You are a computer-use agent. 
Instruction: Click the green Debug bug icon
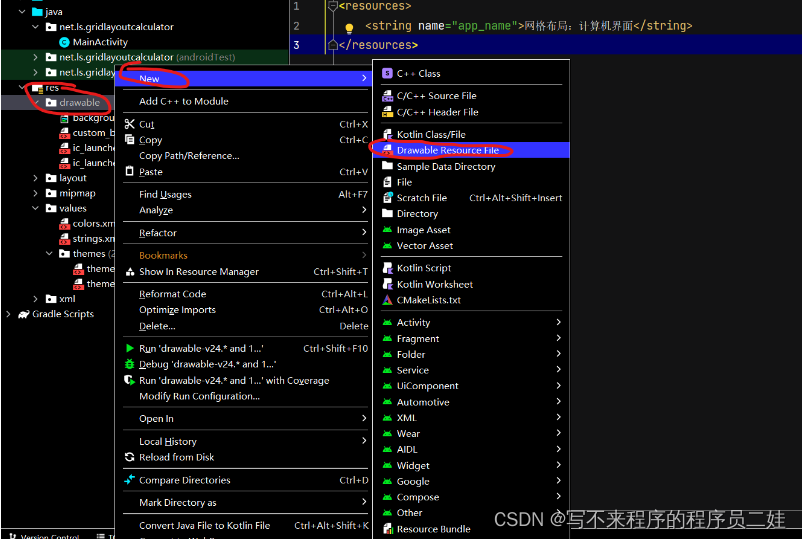pyautogui.click(x=129, y=364)
